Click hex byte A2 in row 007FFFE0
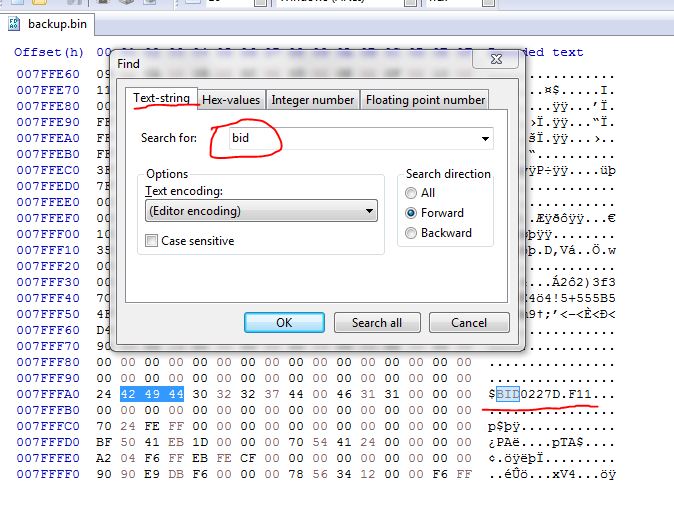 click(x=104, y=458)
